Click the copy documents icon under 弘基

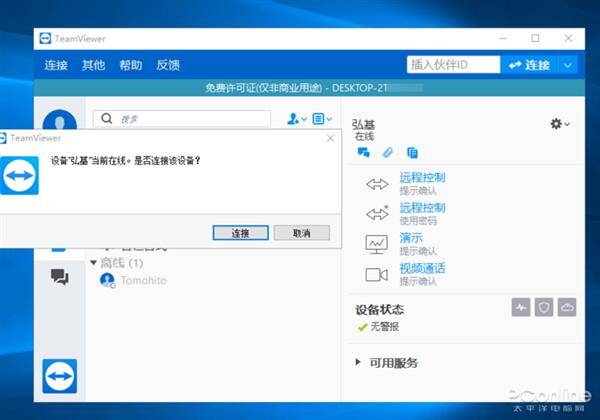pyautogui.click(x=412, y=153)
